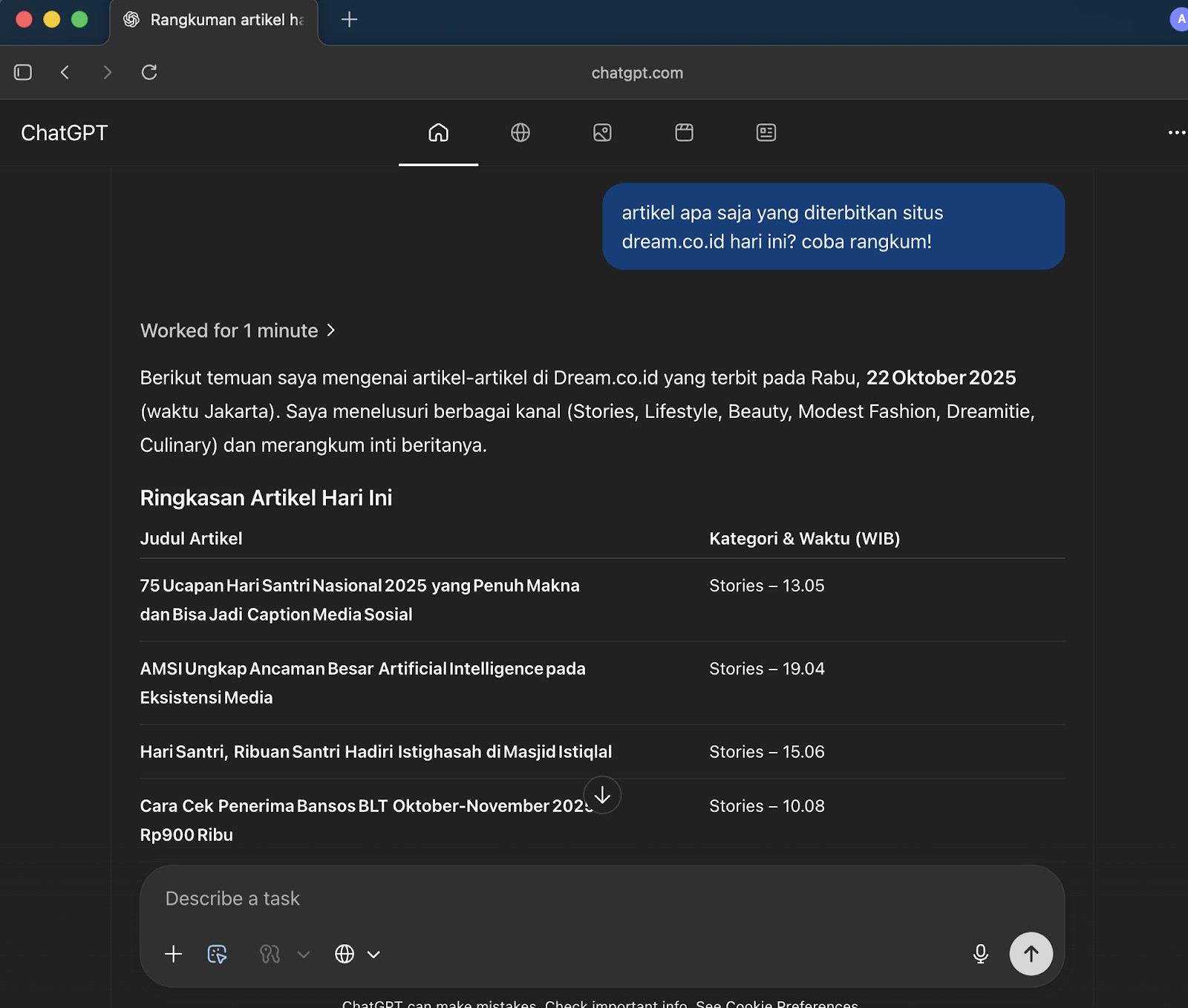The height and width of the screenshot is (1008, 1188).
Task: Click the scroll-to-bottom arrow button
Action: [602, 795]
